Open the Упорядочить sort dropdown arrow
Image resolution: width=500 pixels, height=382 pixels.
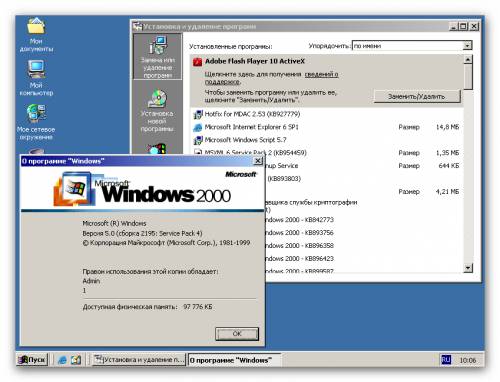[468, 45]
